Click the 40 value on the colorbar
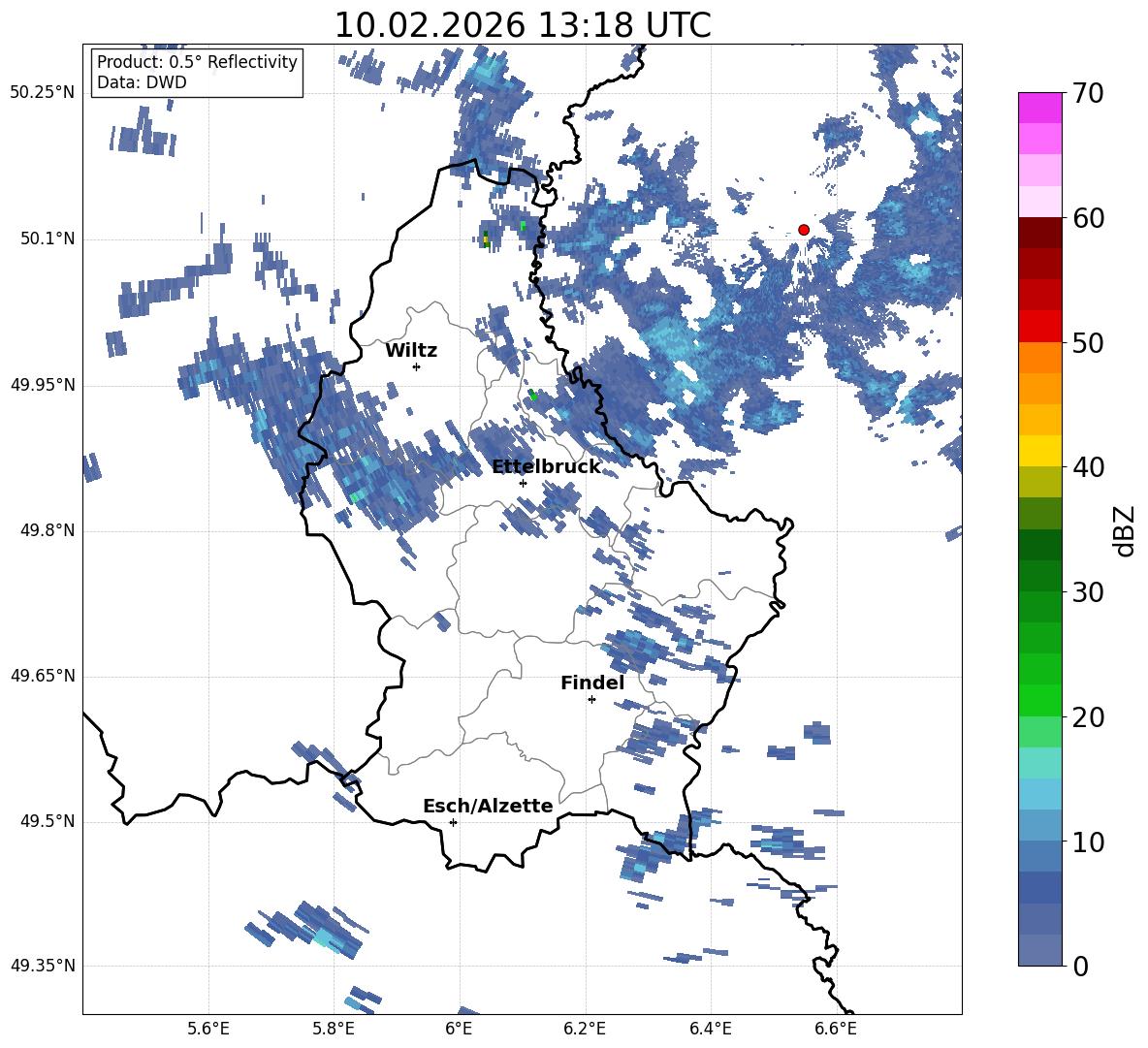Screen dimensions: 1148x1048 1088,467
